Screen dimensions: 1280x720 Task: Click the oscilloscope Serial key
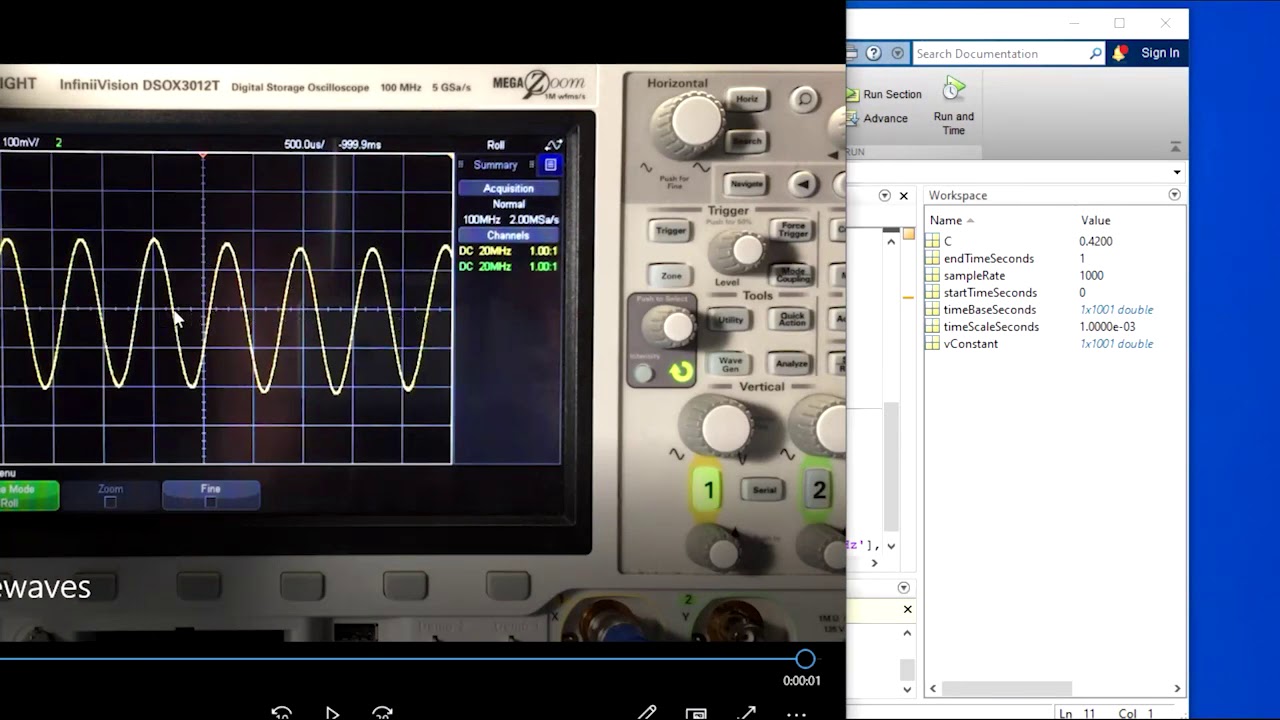[765, 490]
